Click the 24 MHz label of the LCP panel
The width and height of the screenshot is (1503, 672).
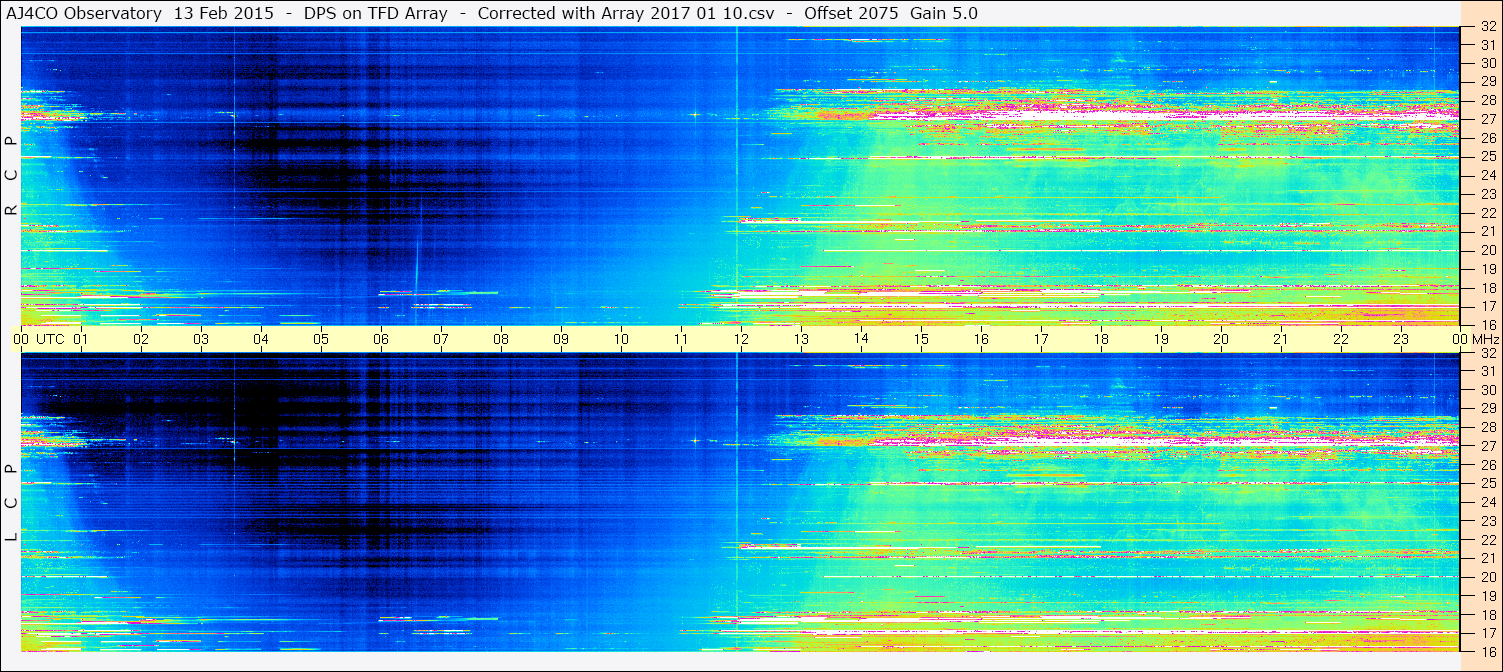pyautogui.click(x=1487, y=502)
